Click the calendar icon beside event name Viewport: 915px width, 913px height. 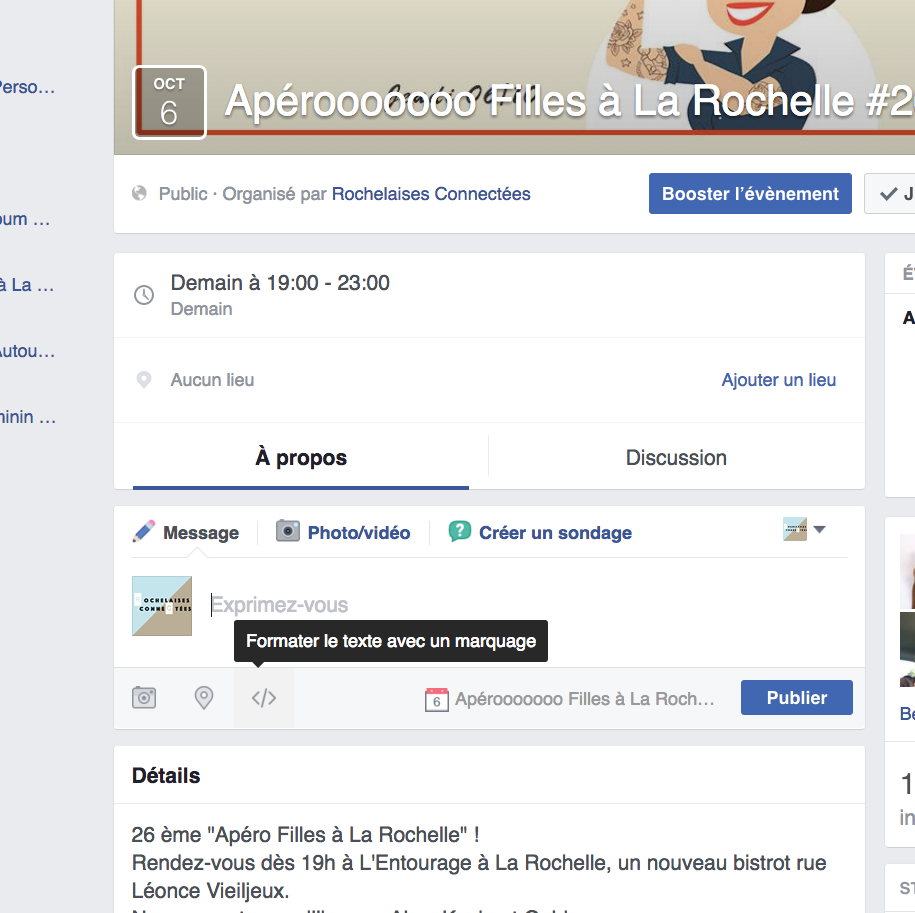pos(436,699)
